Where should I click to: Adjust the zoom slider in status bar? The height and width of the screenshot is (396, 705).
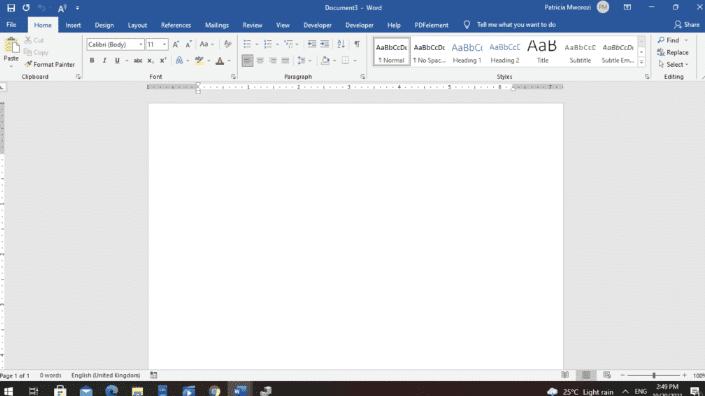pos(654,375)
